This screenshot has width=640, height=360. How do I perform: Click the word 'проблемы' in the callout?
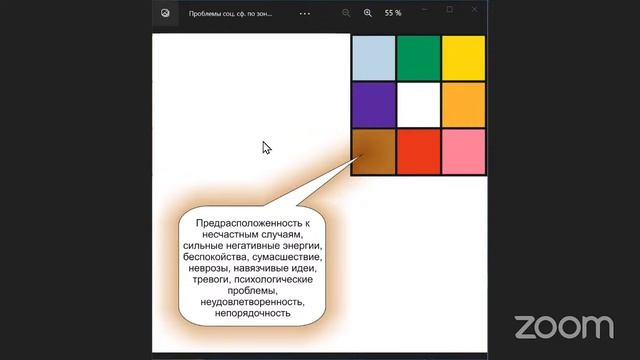[251, 291]
